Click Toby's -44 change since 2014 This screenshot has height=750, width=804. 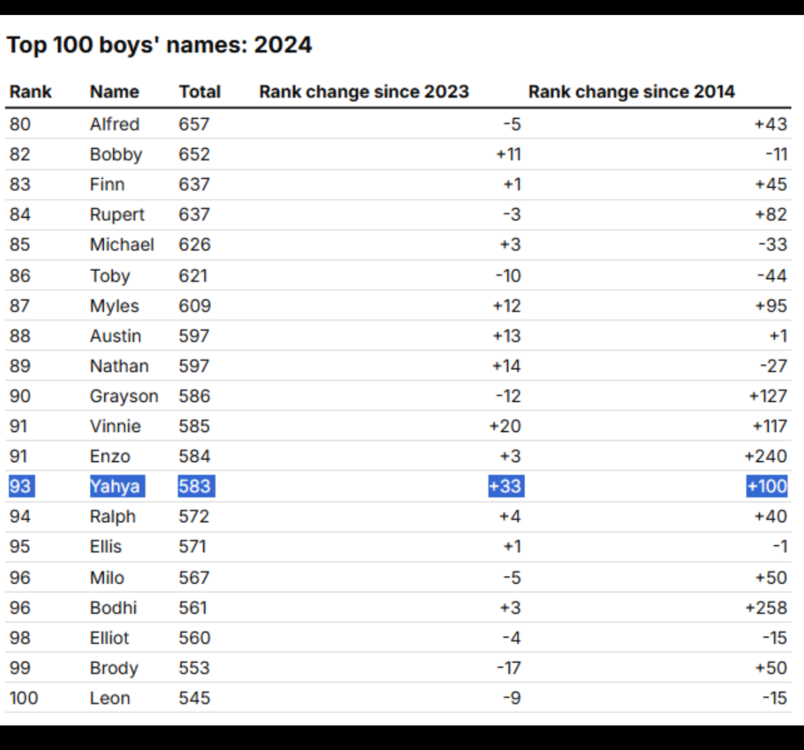coord(772,276)
